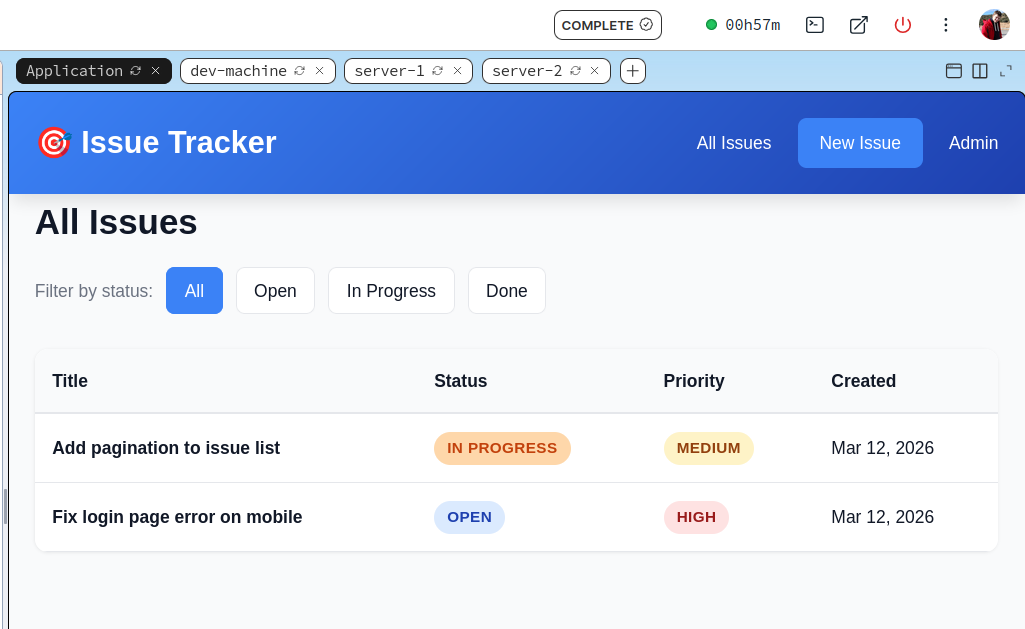Select the All status filter
This screenshot has height=629, width=1025.
pos(194,290)
